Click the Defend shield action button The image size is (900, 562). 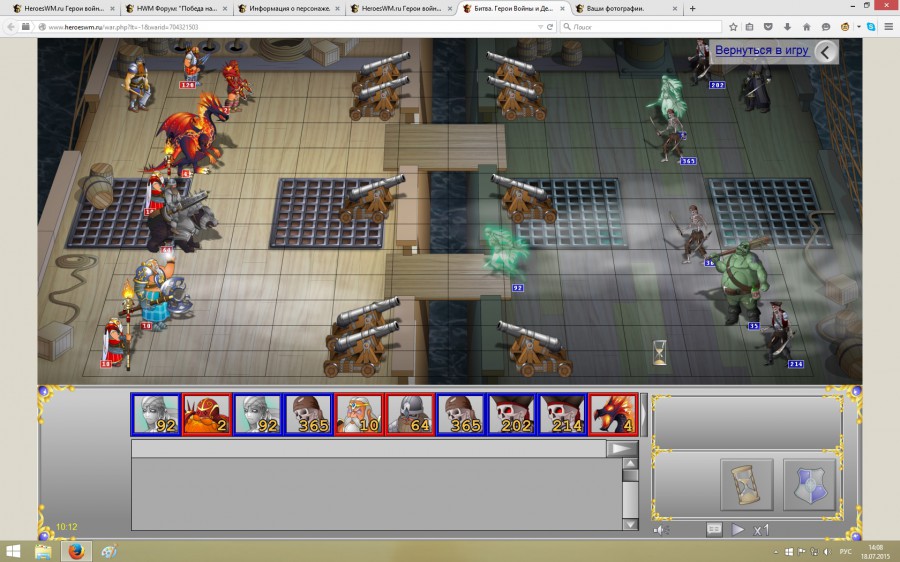point(809,485)
